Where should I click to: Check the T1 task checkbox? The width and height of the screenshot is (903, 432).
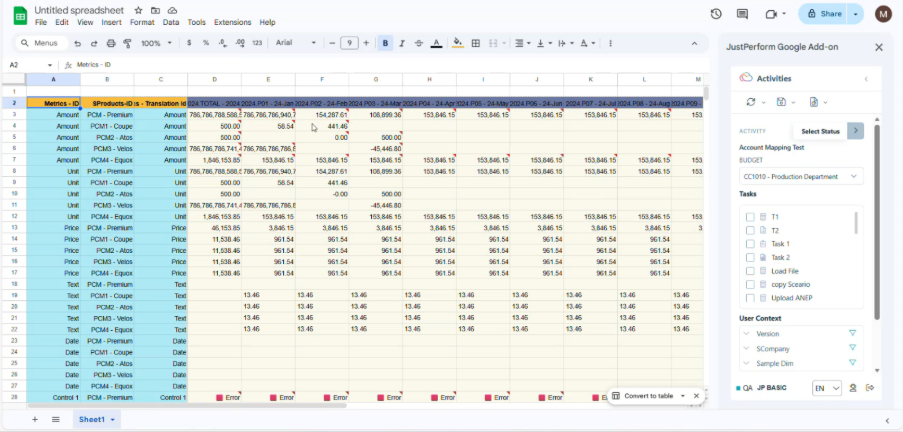(750, 216)
